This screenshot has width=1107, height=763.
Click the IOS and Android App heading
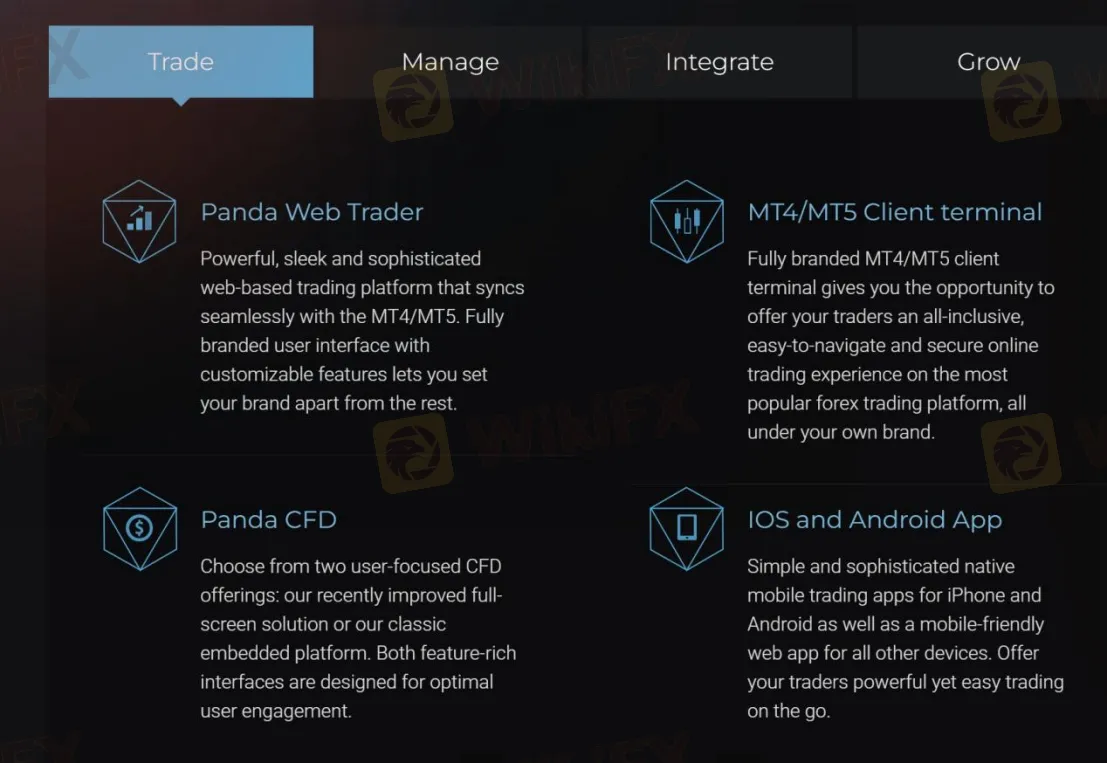tap(874, 519)
